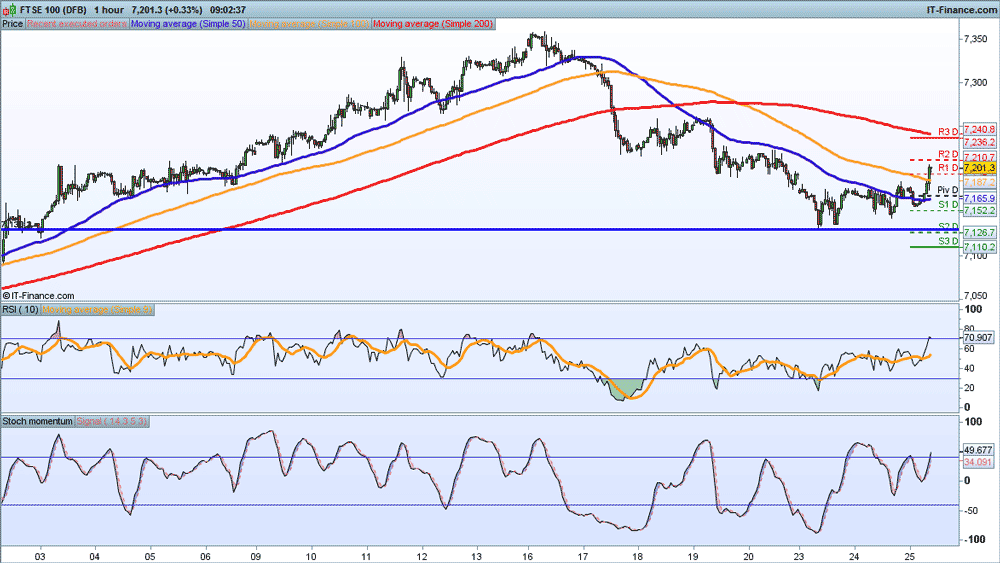Select the R1 D resistance label
Viewport: 1000px width, 563px height.
948,168
